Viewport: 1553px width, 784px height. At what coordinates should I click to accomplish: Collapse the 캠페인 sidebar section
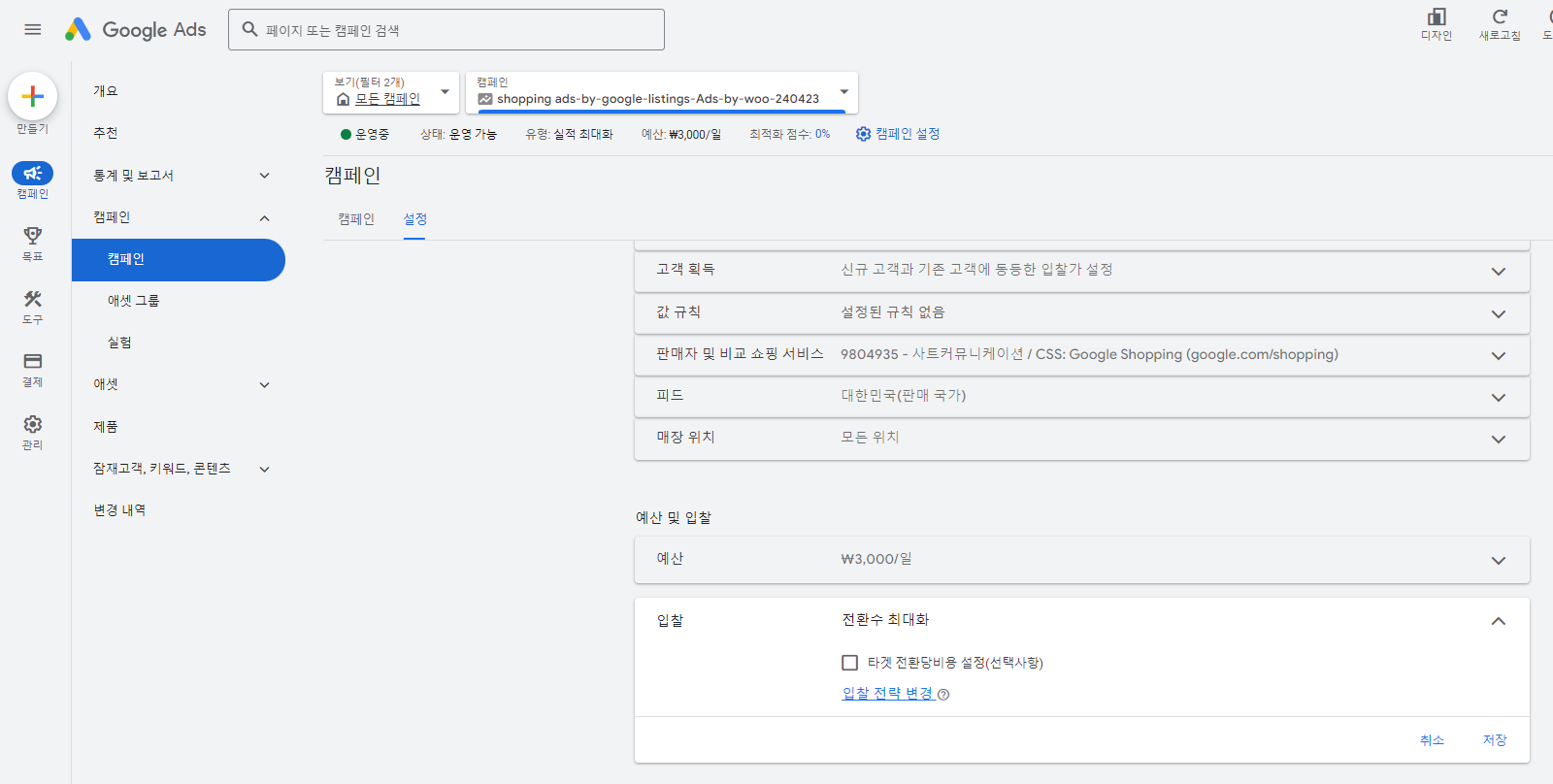[x=265, y=218]
